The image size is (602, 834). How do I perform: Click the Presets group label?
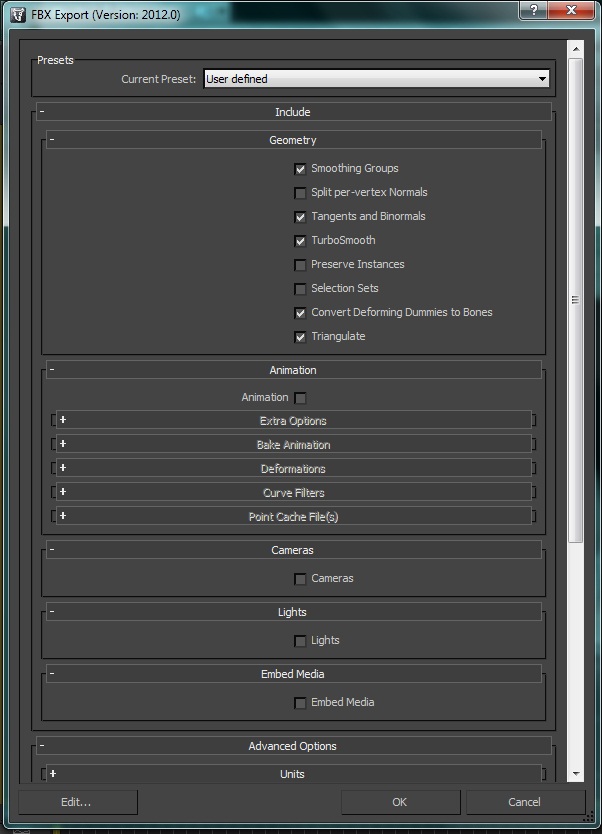[x=55, y=60]
